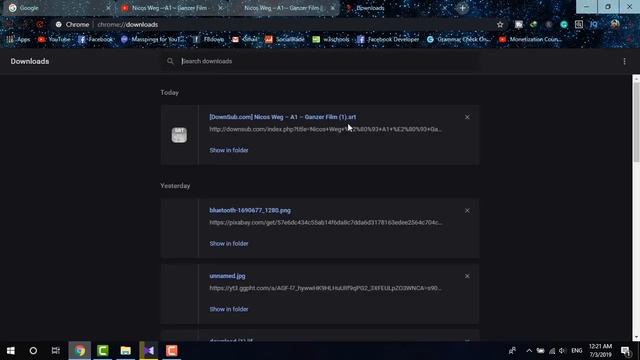
Task: Click the Today section heading
Action: click(x=169, y=93)
